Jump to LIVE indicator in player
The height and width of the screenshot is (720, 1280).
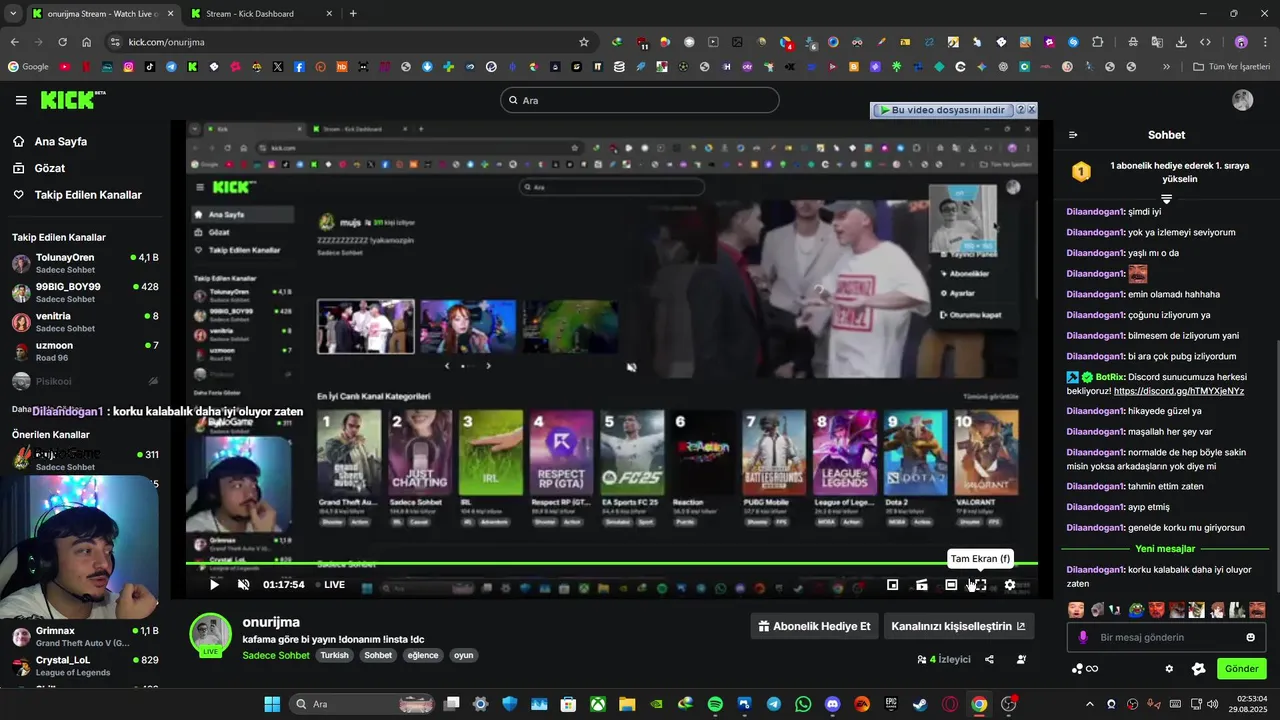coord(330,585)
